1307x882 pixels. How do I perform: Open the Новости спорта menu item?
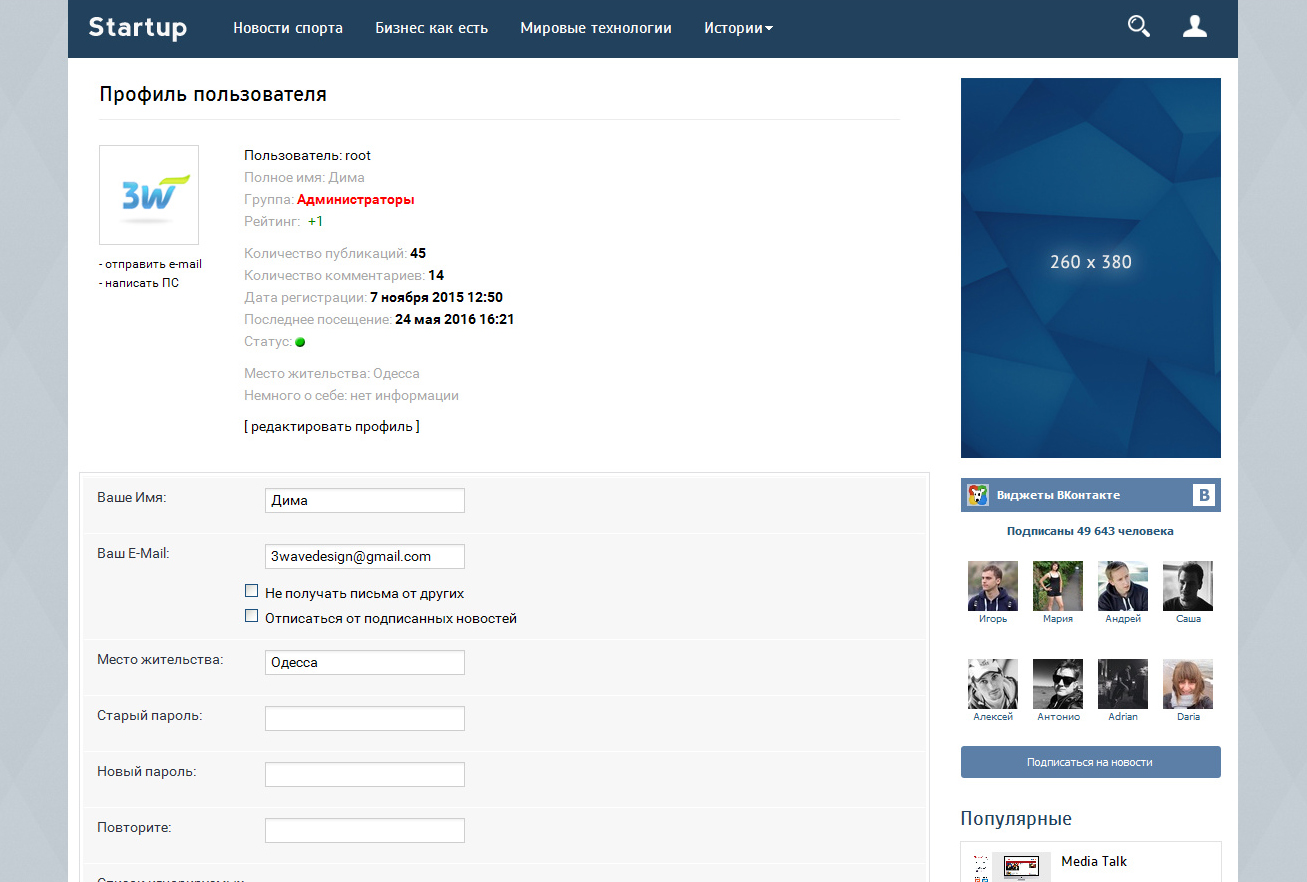click(288, 28)
